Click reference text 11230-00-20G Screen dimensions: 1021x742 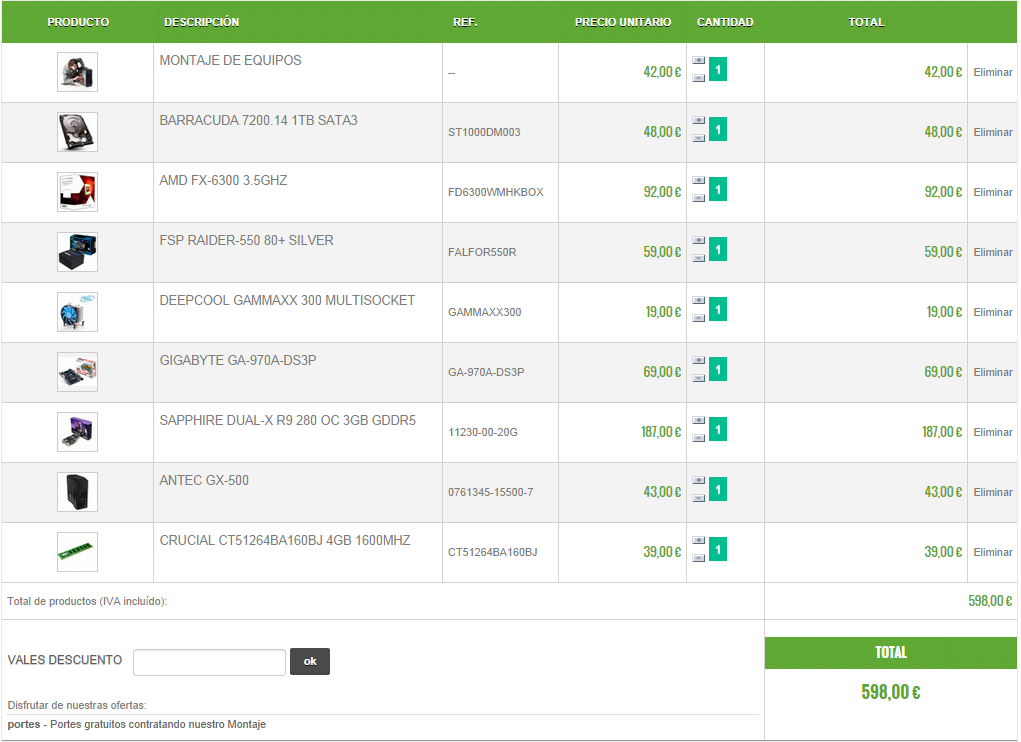click(483, 432)
